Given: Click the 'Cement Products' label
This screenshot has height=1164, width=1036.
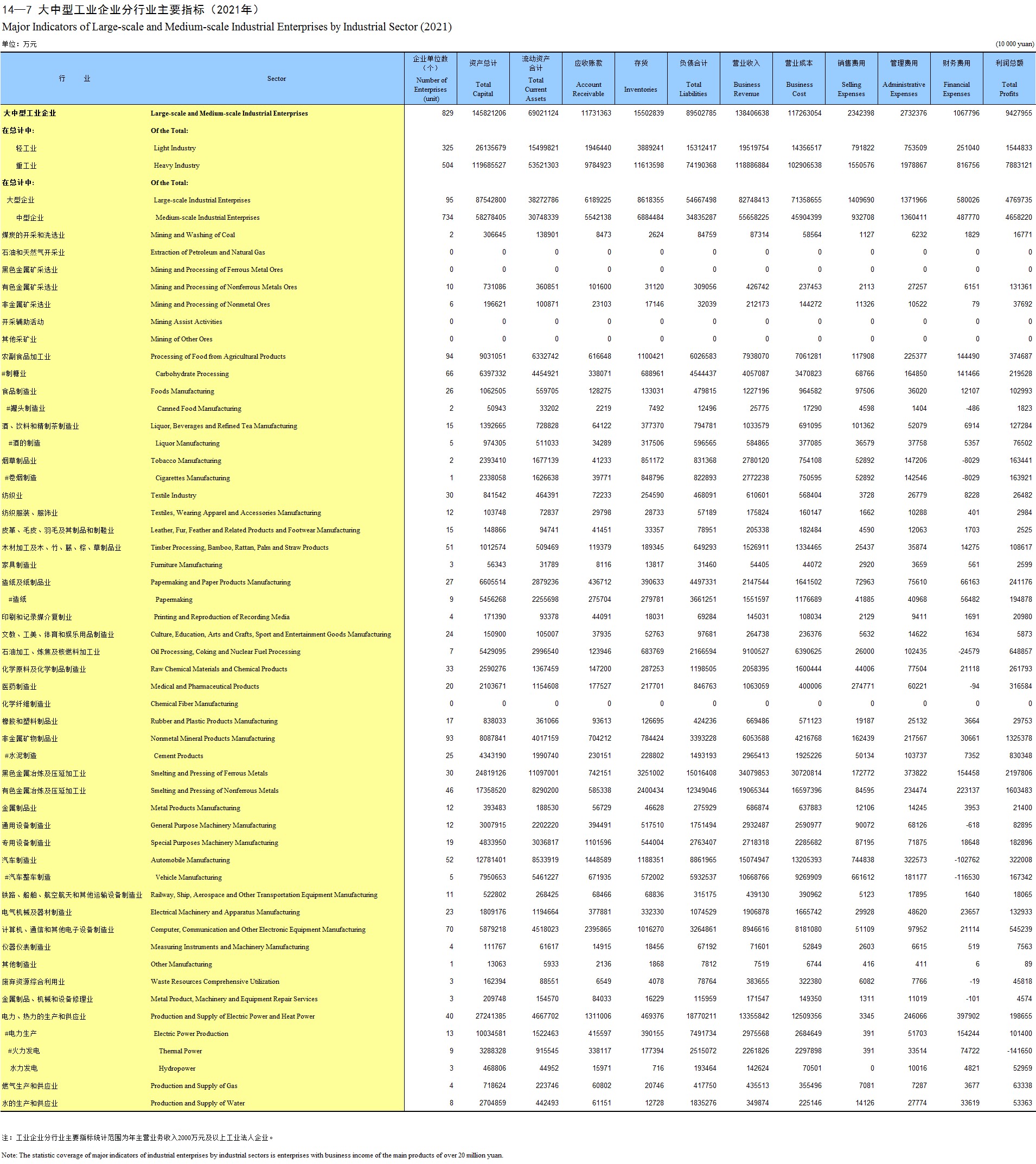Looking at the screenshot, I should [178, 756].
